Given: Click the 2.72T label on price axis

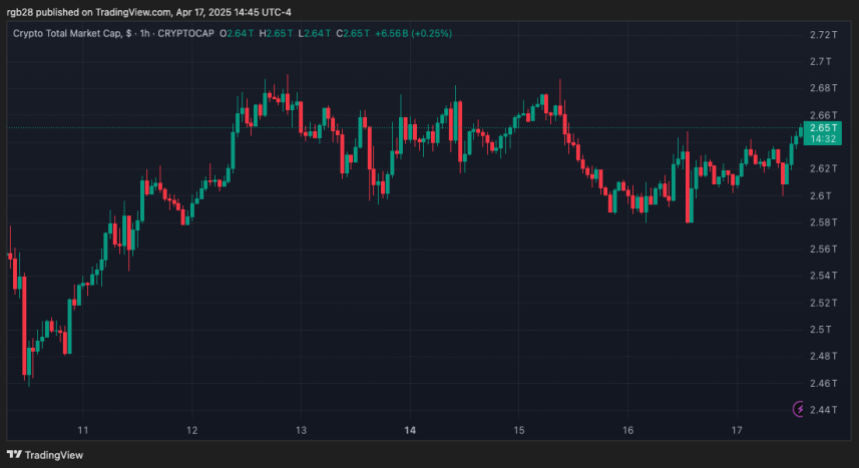Looking at the screenshot, I should [x=821, y=35].
